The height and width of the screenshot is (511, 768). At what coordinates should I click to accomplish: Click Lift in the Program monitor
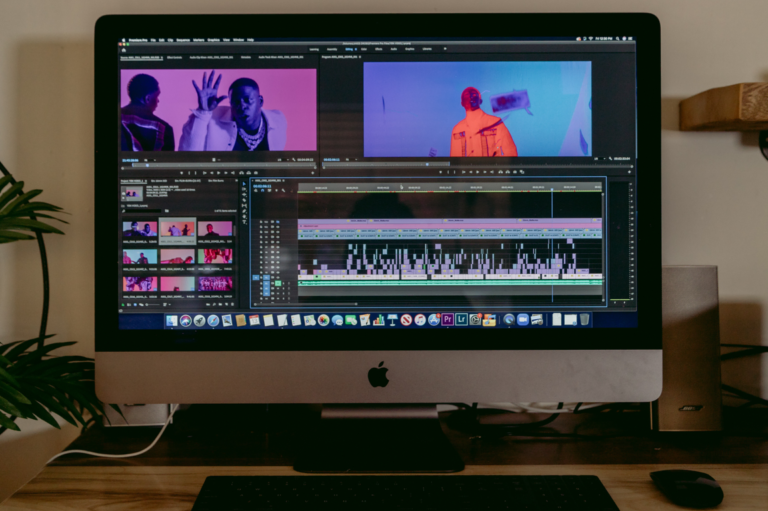pos(501,172)
